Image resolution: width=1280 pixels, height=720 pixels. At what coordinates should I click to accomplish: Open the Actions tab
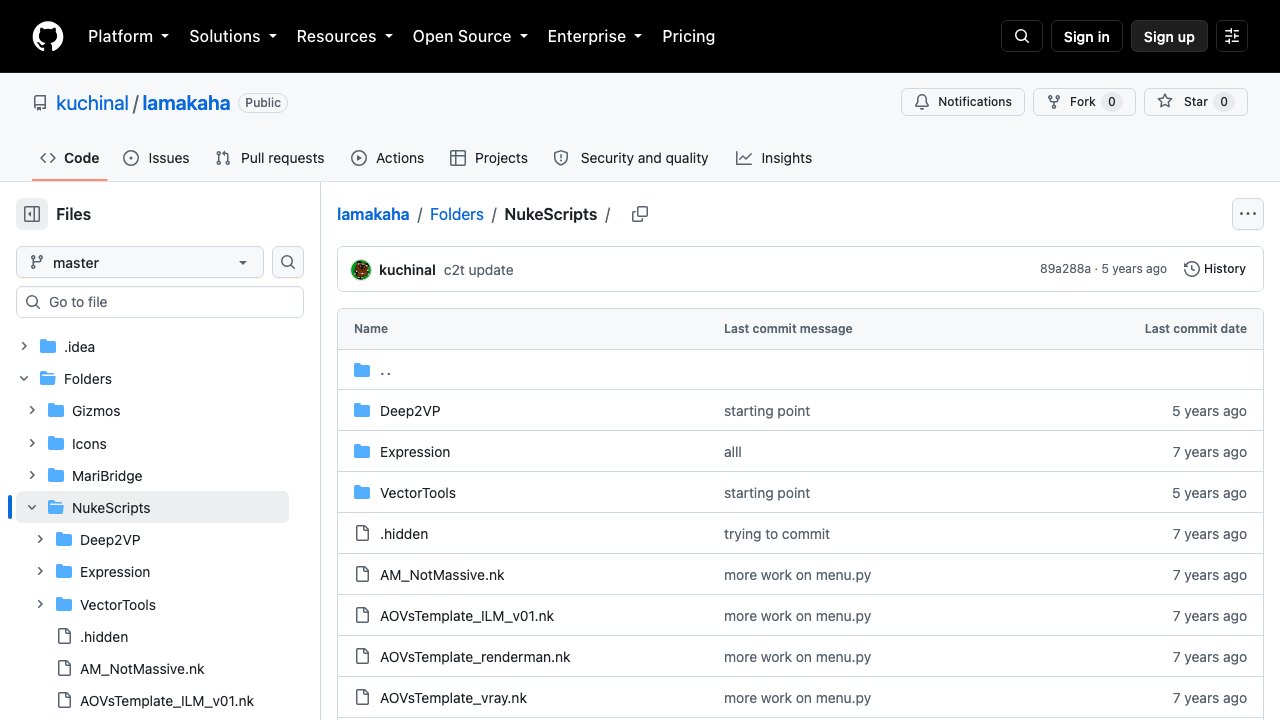388,158
